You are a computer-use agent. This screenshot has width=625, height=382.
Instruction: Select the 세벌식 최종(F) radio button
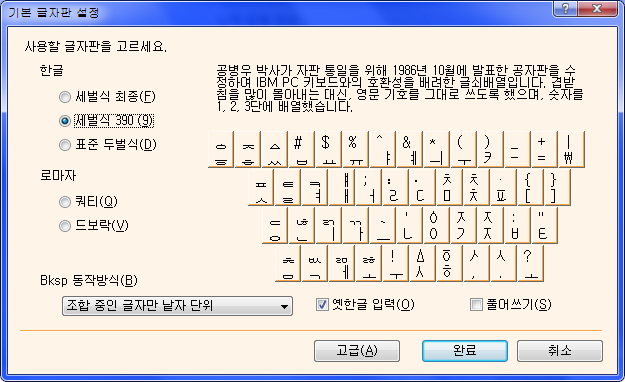coord(107,97)
